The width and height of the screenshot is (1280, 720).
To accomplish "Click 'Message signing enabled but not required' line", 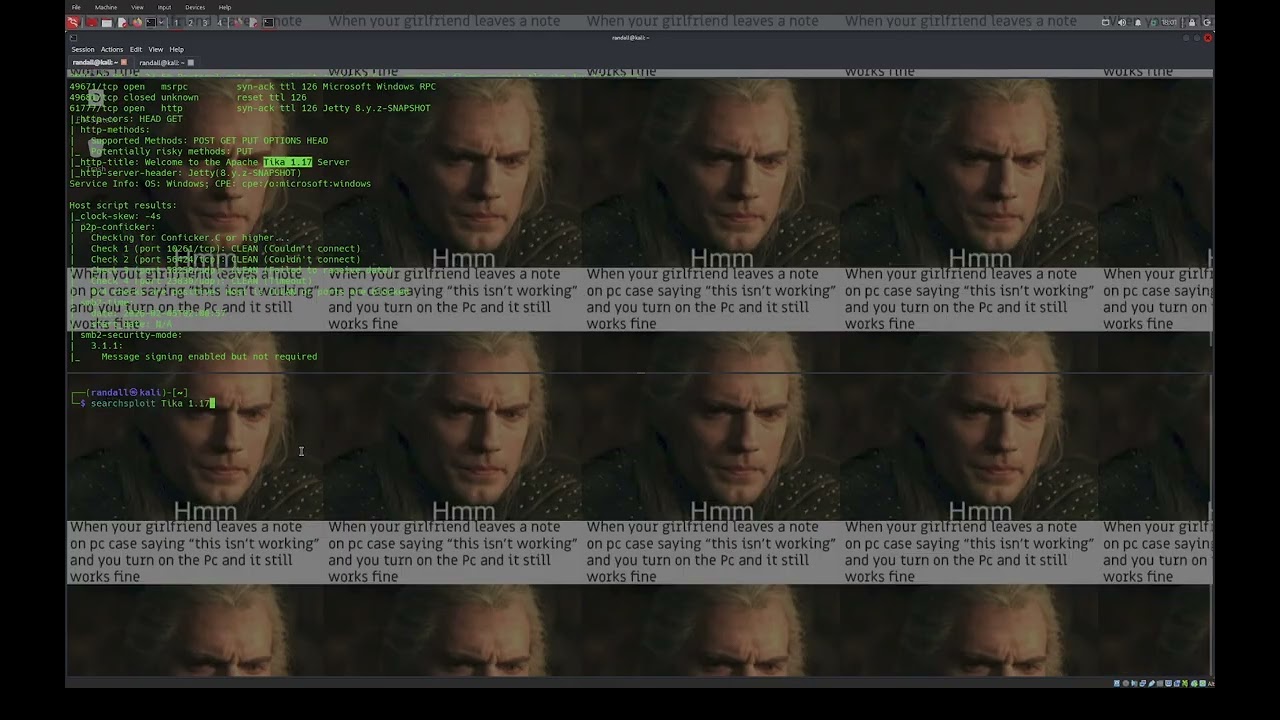I will pos(209,356).
